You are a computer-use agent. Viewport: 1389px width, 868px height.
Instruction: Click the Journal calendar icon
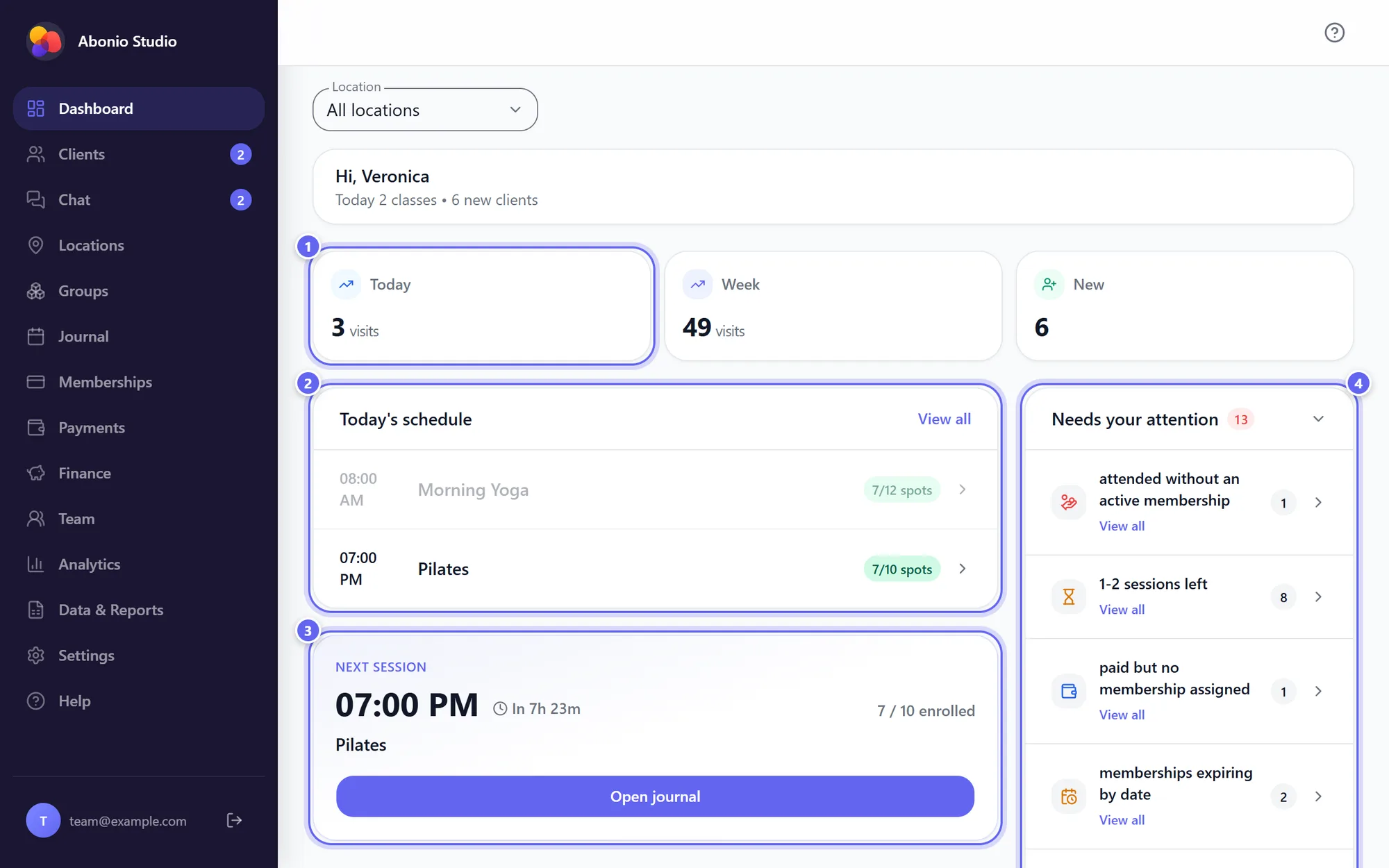(x=35, y=337)
